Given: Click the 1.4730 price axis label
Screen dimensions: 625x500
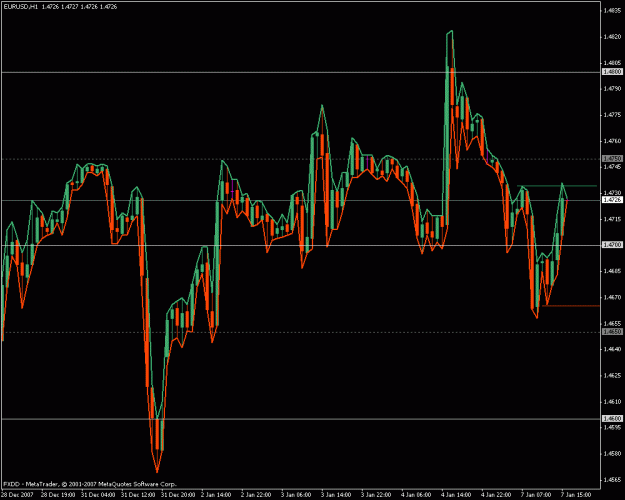Looking at the screenshot, I should pos(612,193).
